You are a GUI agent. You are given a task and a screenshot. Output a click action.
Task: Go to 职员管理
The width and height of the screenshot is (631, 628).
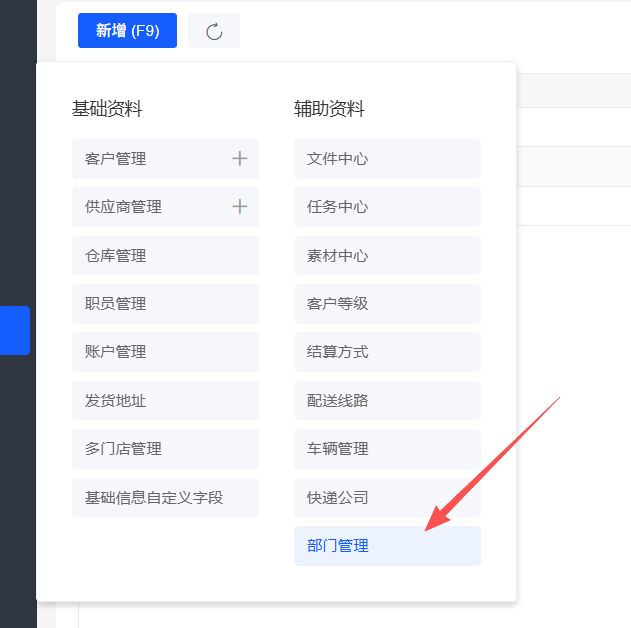pos(165,304)
